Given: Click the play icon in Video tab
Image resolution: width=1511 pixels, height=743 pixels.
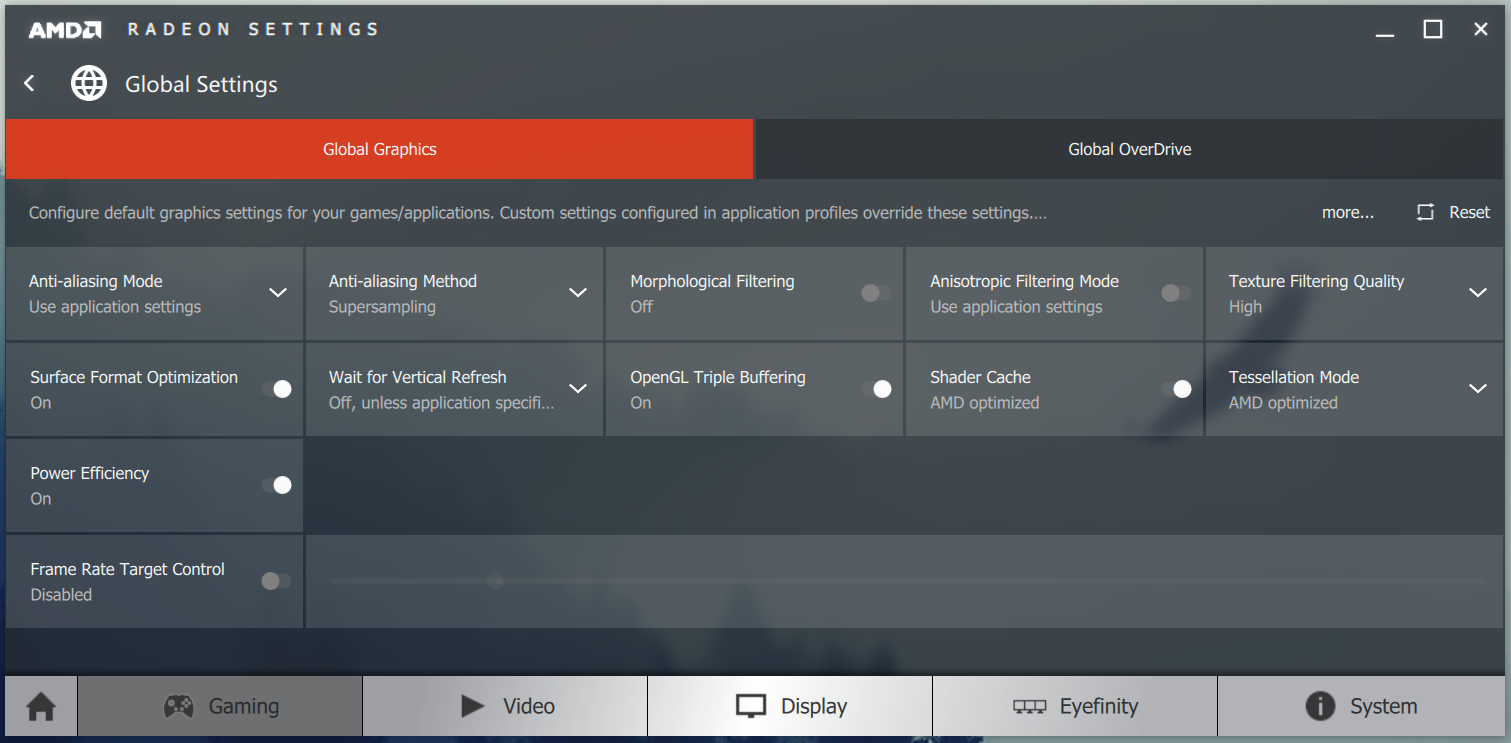Looking at the screenshot, I should click(472, 706).
